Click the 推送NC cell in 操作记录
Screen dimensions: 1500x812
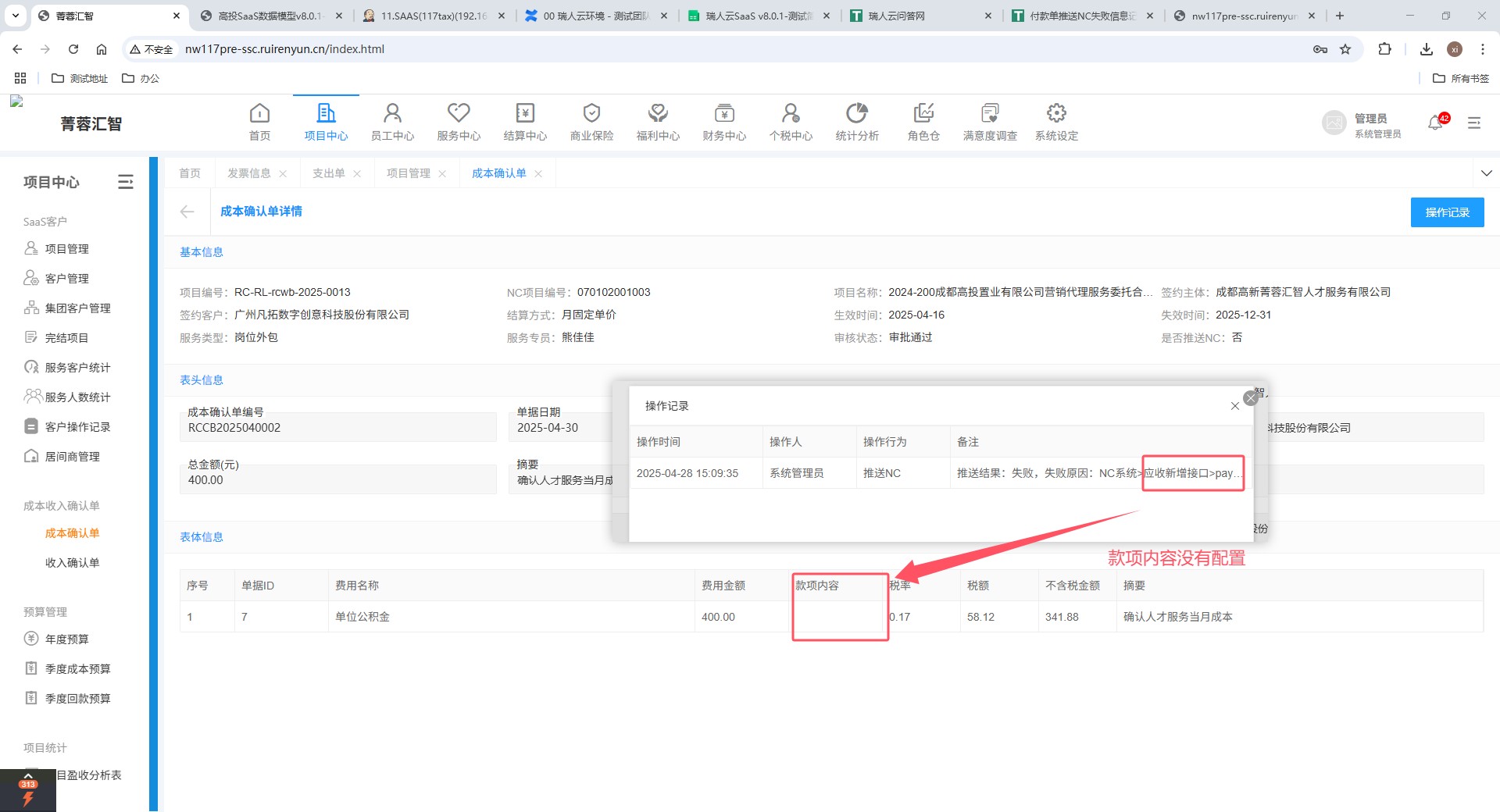tap(902, 473)
